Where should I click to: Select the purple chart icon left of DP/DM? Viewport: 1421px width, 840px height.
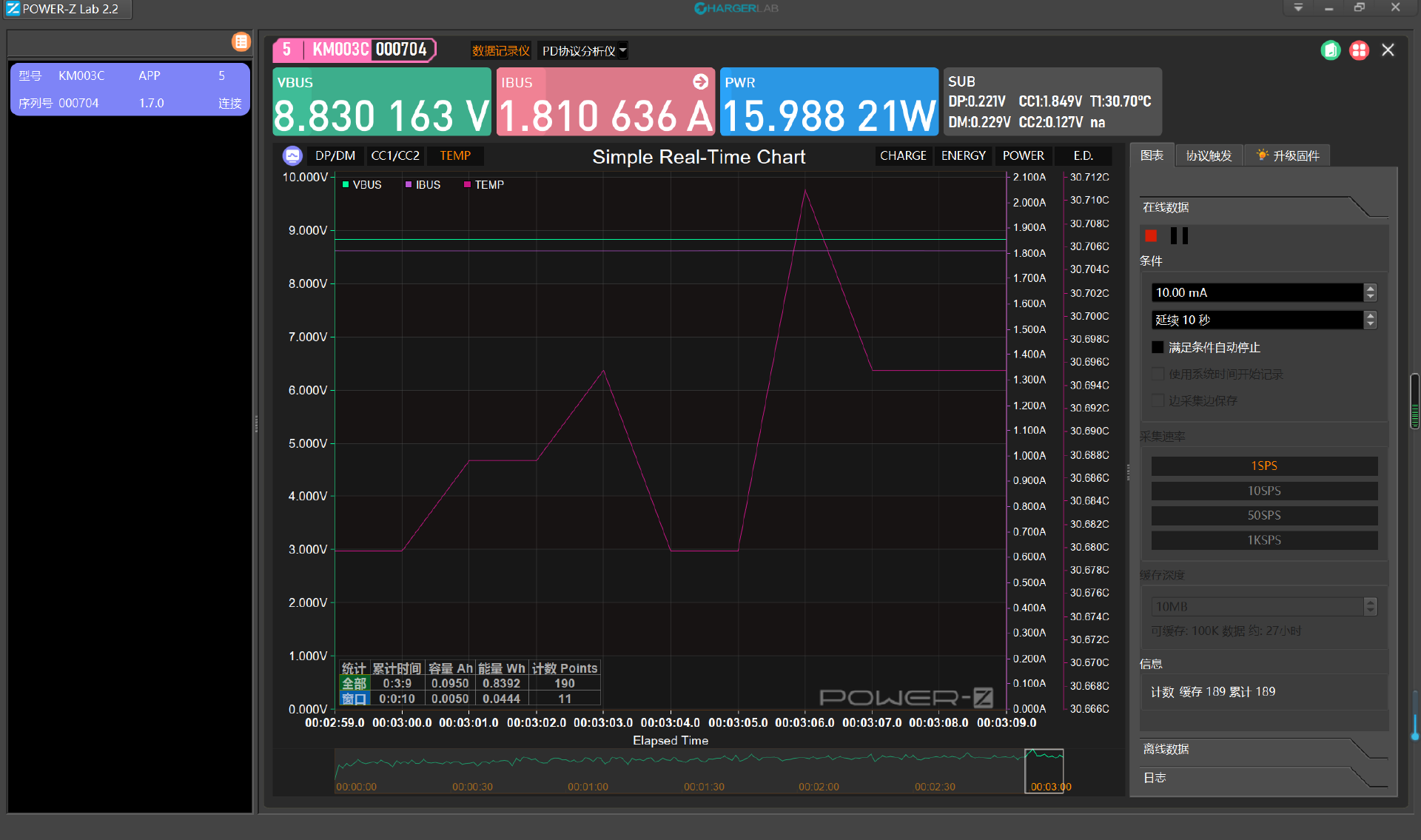coord(292,155)
